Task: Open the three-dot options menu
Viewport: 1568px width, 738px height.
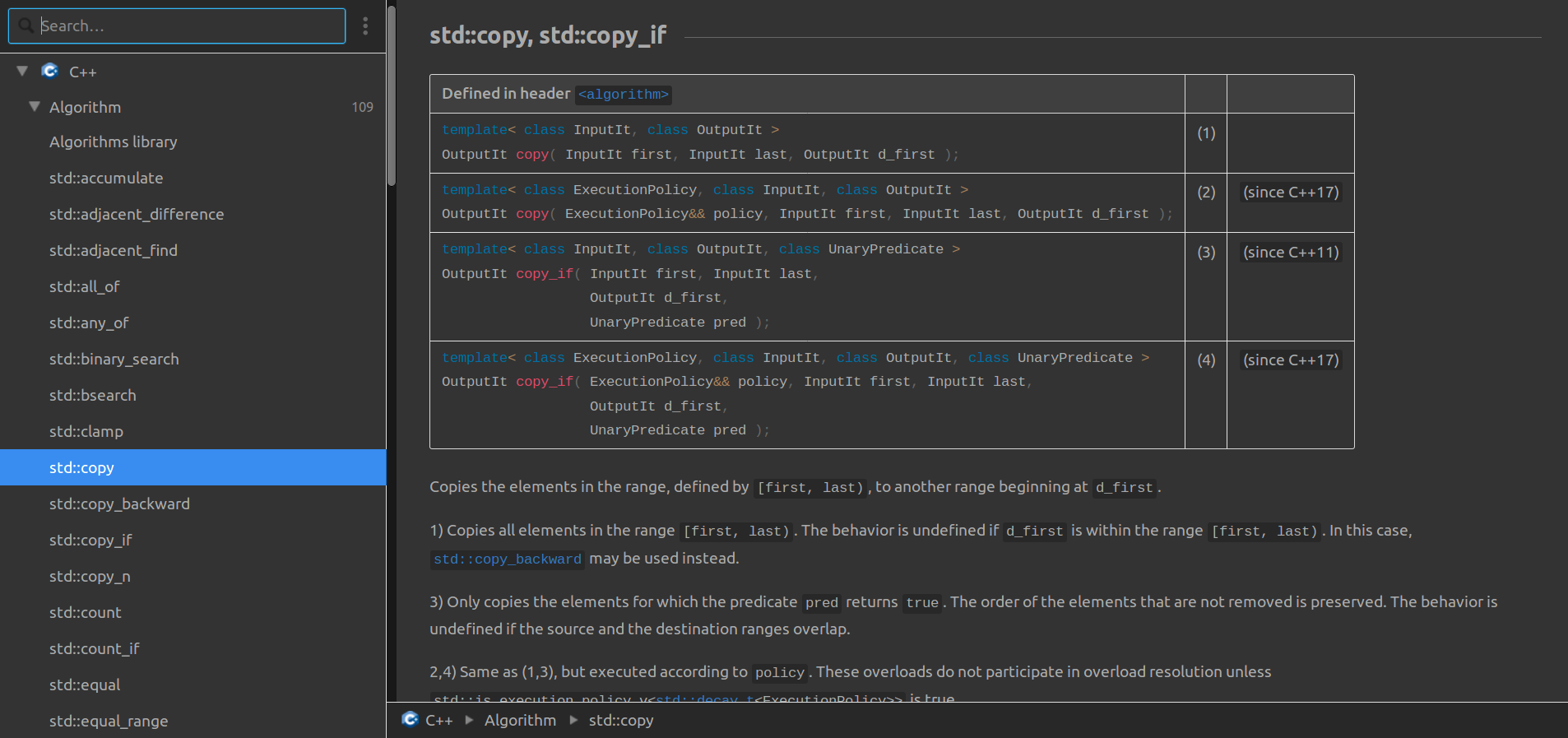Action: tap(365, 26)
